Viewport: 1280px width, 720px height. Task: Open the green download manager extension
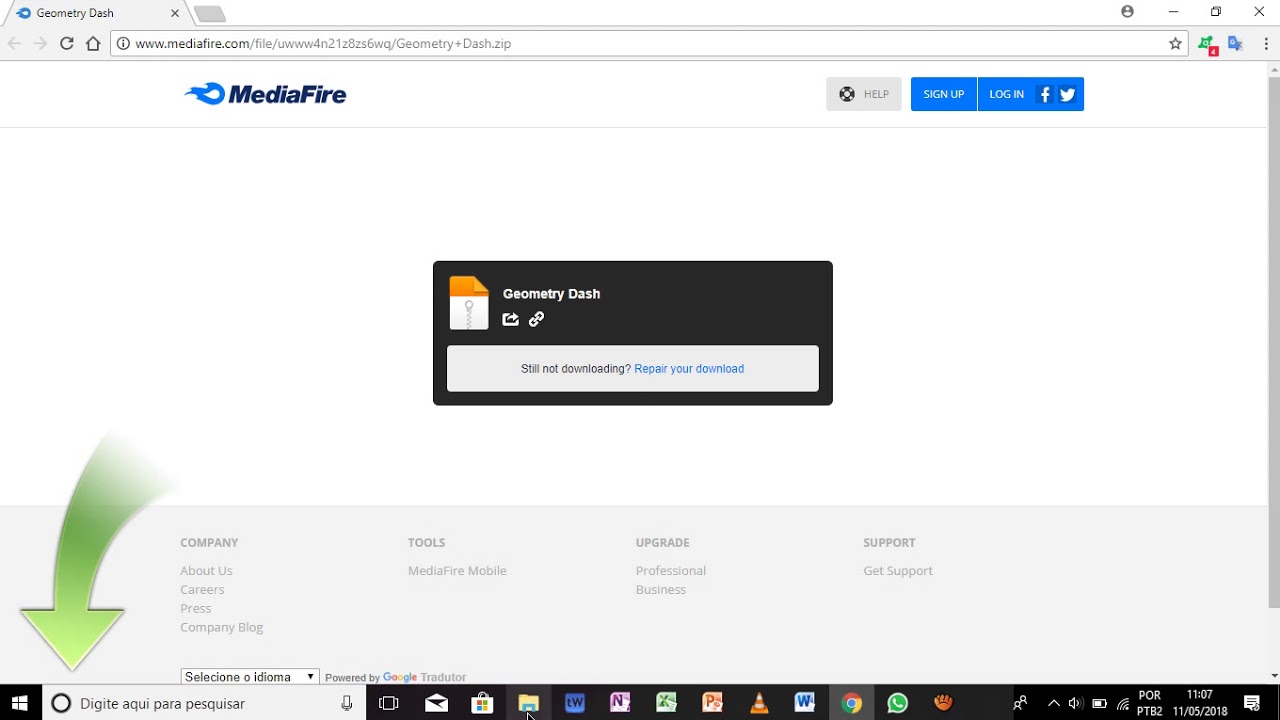pyautogui.click(x=1208, y=44)
